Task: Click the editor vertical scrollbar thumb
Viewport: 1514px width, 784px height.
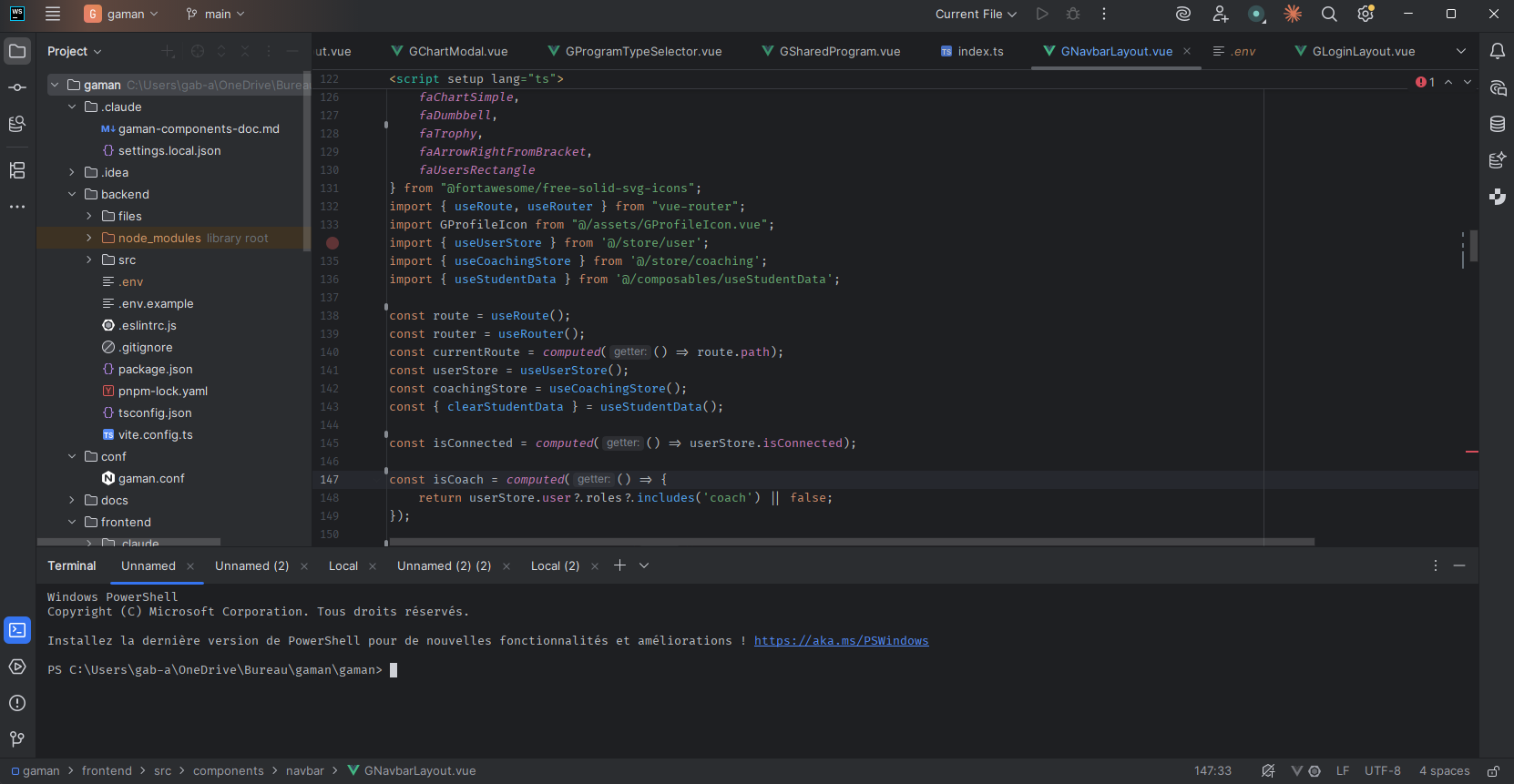Action: click(x=1473, y=246)
